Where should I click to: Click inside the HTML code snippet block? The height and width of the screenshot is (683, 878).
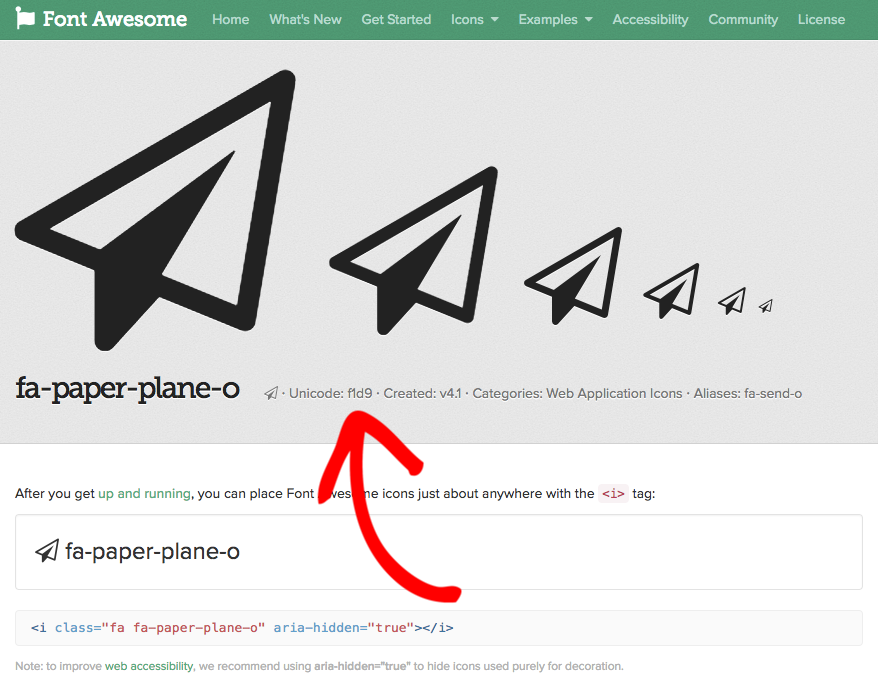240,627
